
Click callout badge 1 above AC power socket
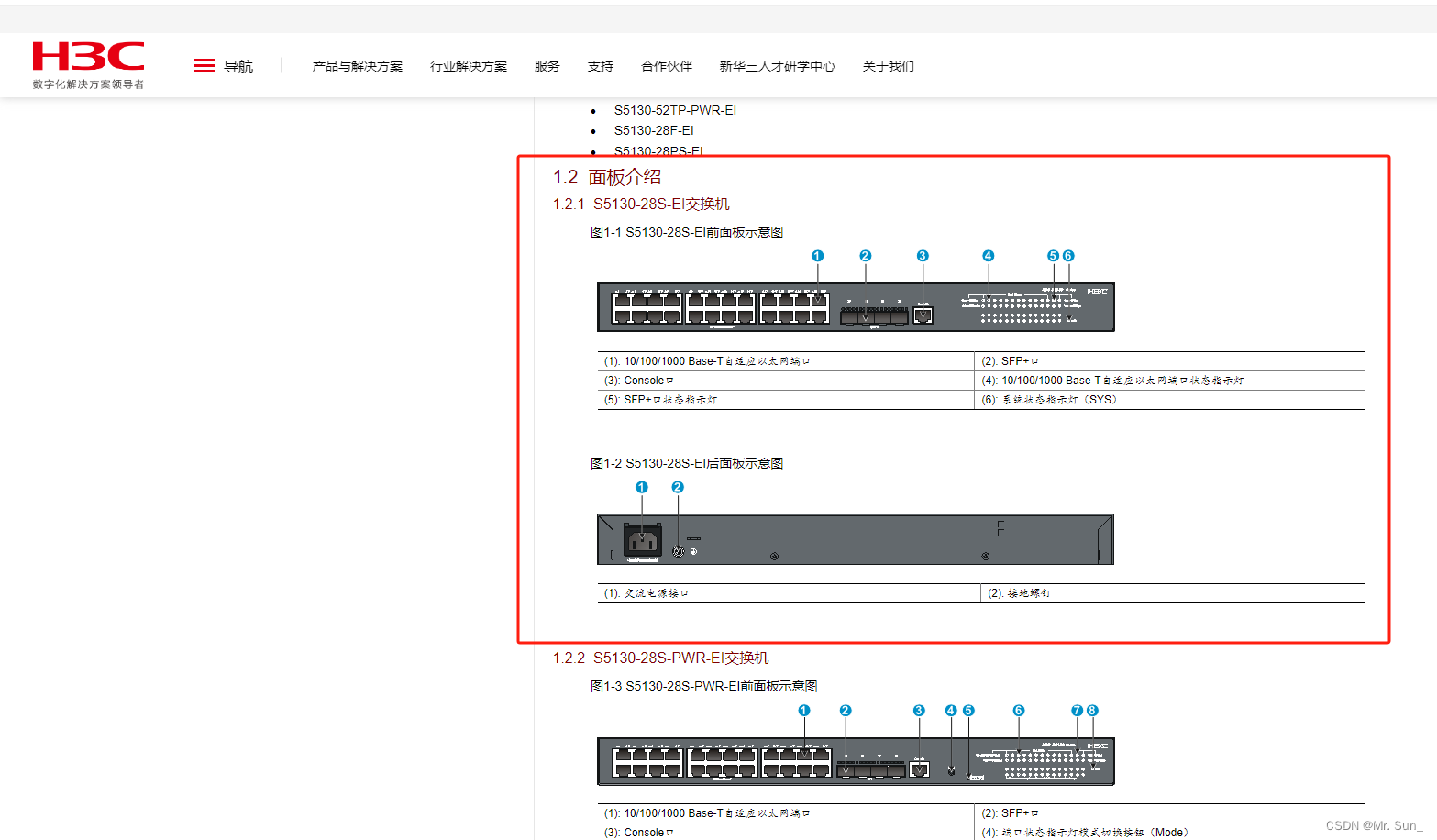pos(640,488)
